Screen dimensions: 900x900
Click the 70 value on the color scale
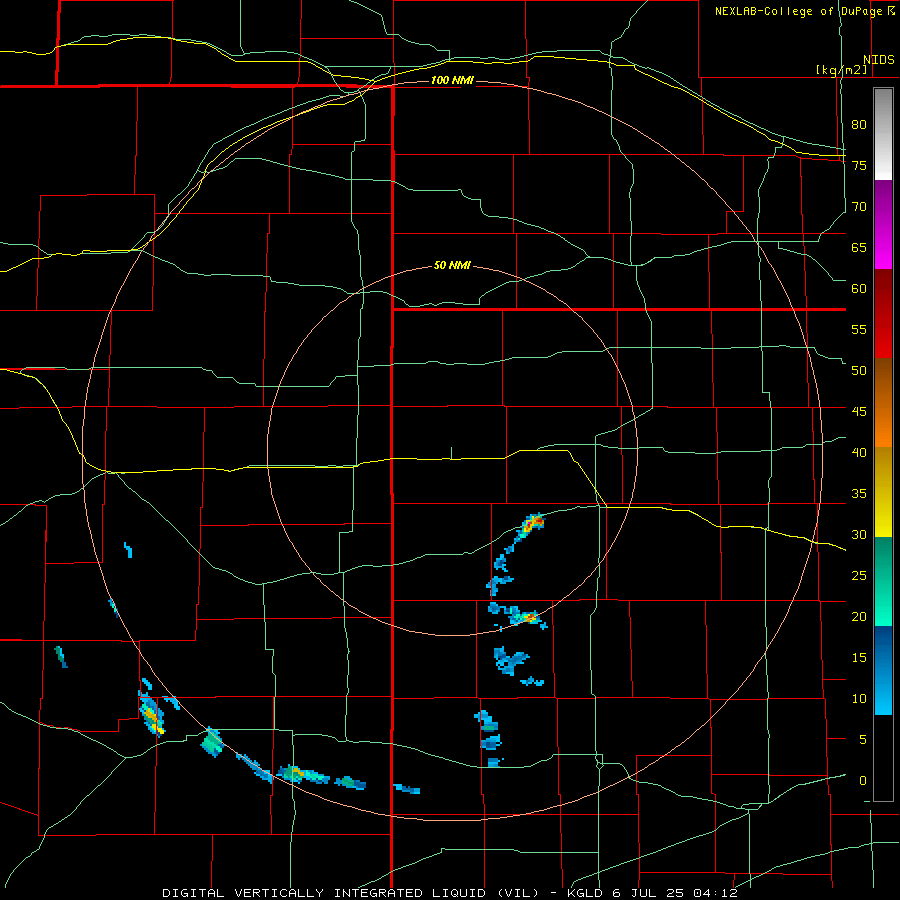pos(859,207)
